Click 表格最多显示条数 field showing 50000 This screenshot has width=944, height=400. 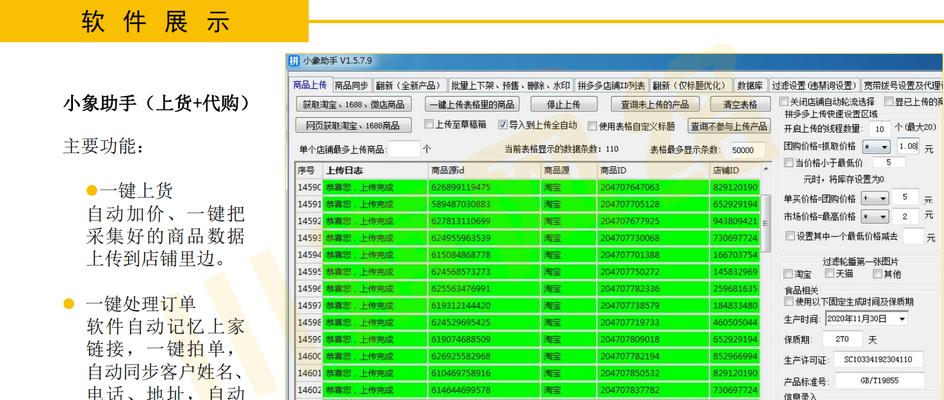(x=745, y=150)
